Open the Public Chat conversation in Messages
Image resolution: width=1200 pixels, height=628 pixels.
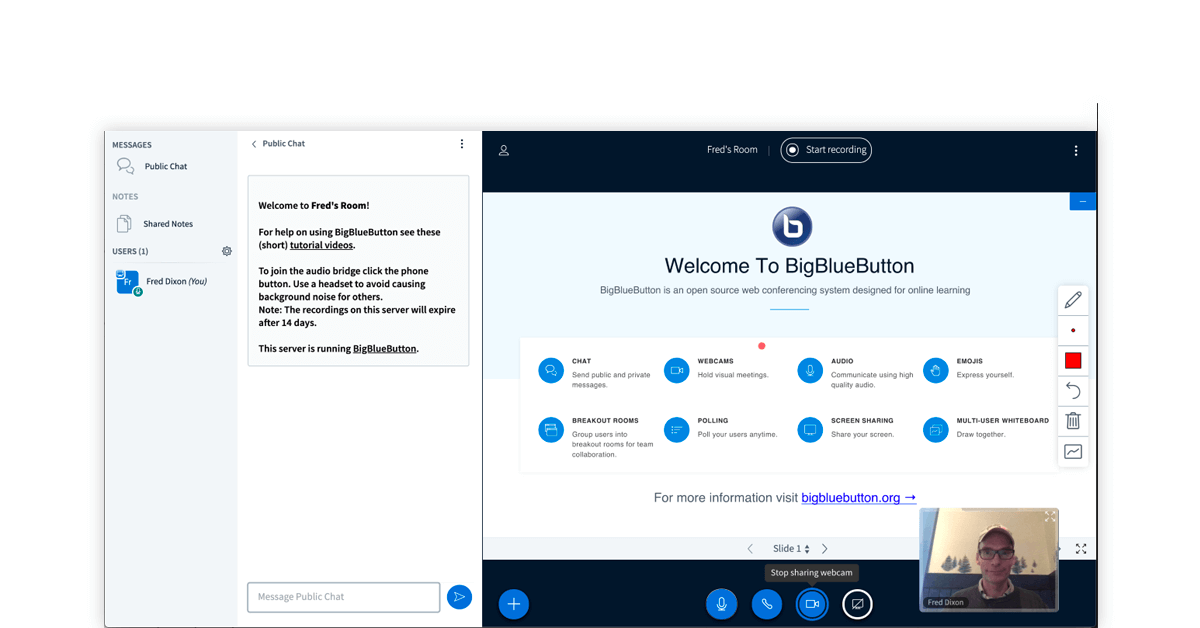(x=152, y=166)
